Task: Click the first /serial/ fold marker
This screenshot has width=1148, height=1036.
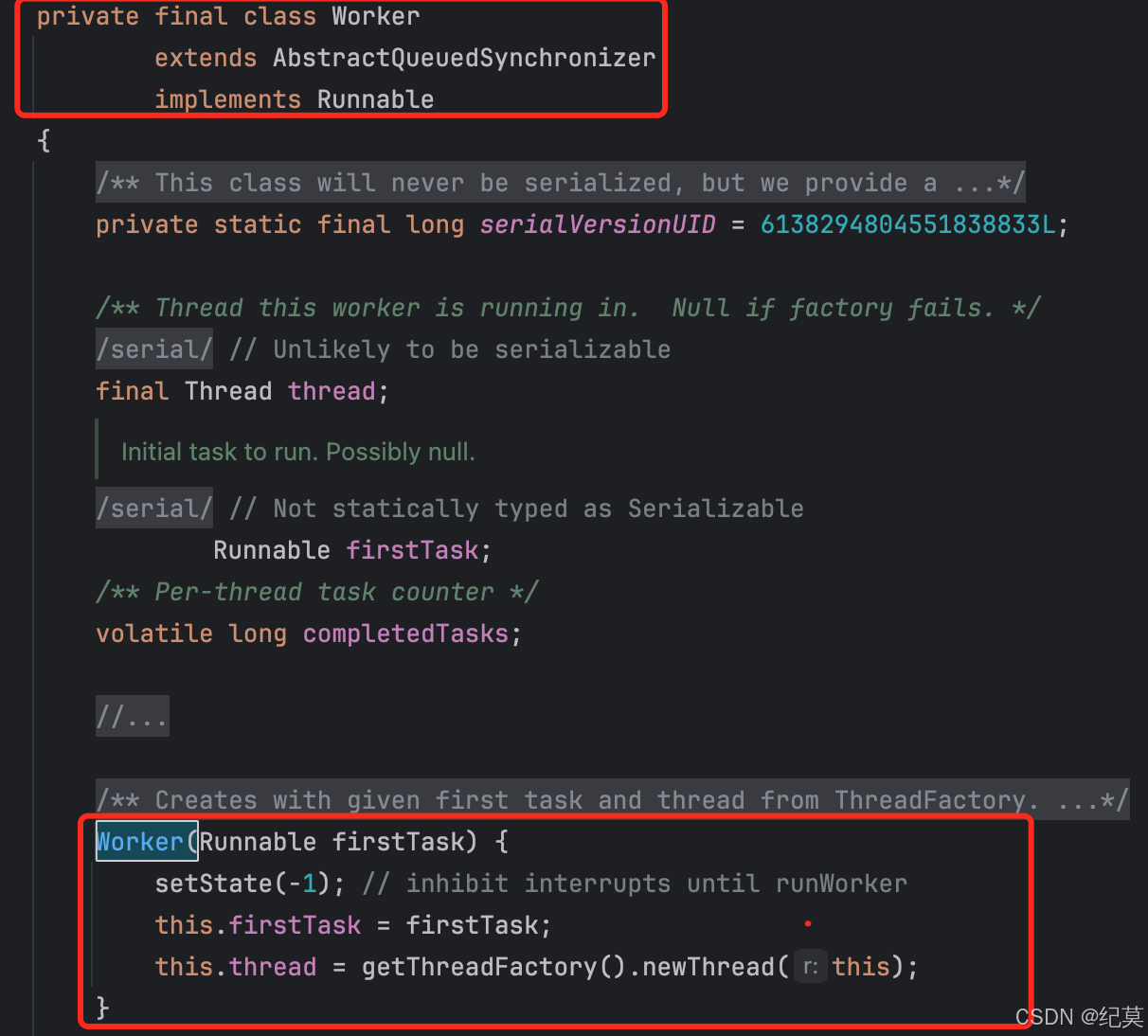Action: click(x=153, y=348)
